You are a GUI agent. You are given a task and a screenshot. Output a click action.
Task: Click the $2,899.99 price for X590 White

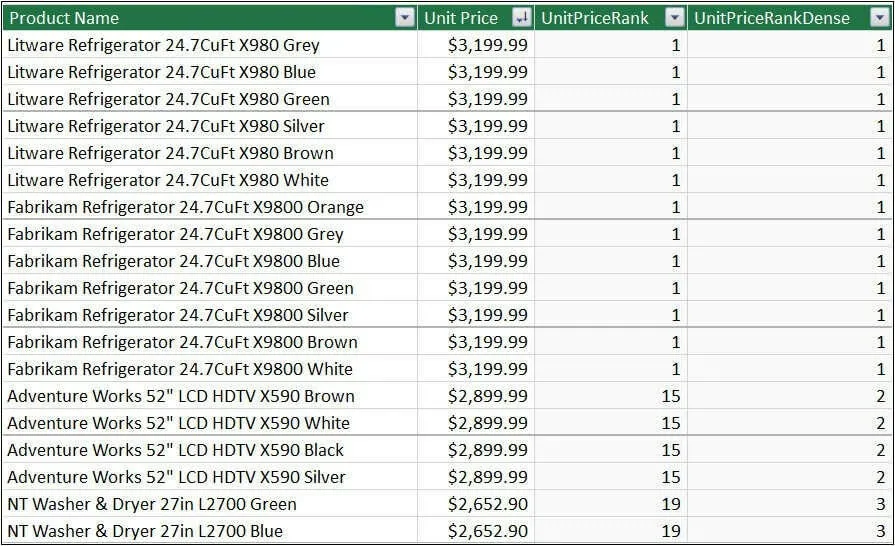(476, 423)
